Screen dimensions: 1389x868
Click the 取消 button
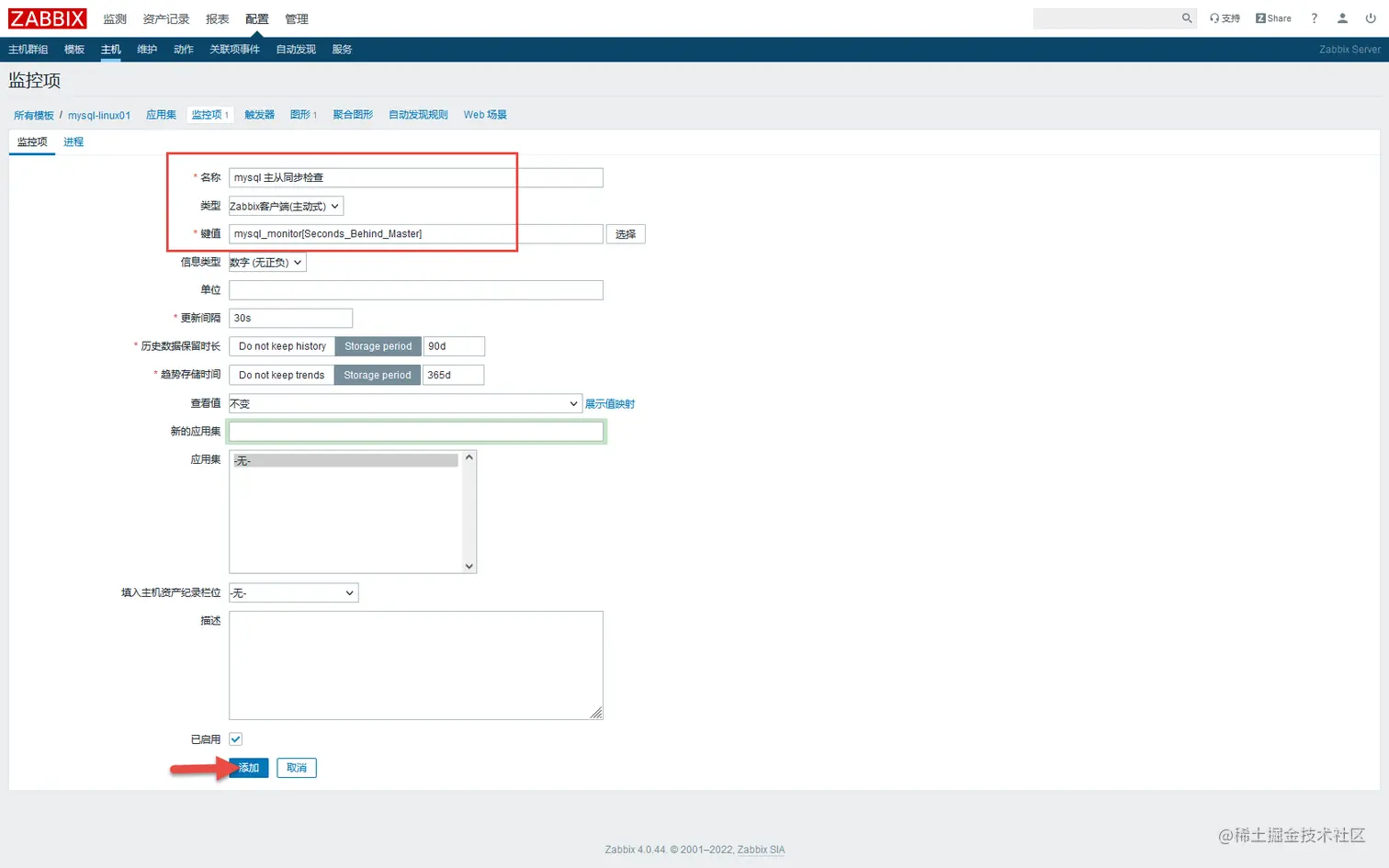[297, 768]
